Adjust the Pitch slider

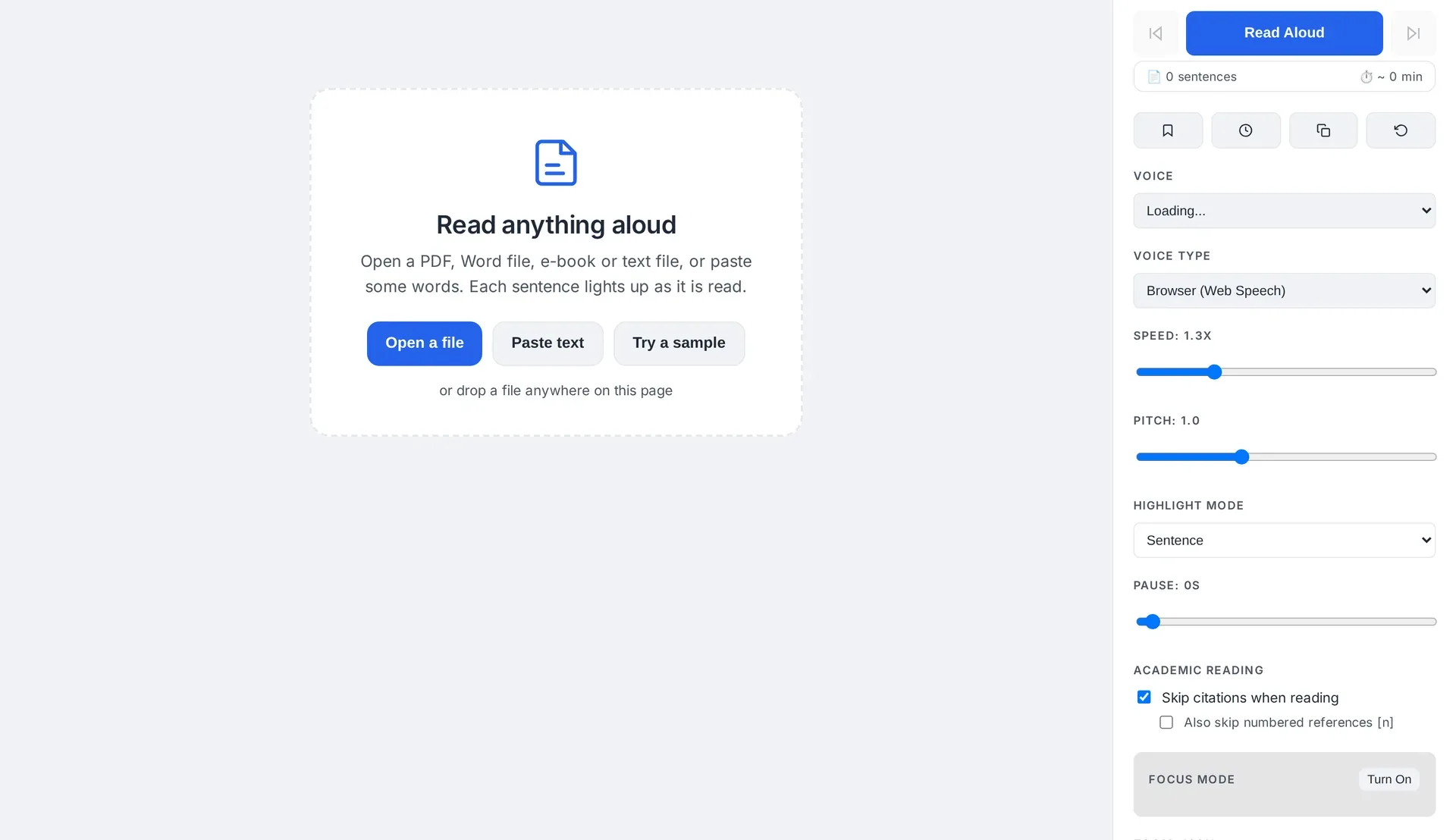pos(1286,457)
